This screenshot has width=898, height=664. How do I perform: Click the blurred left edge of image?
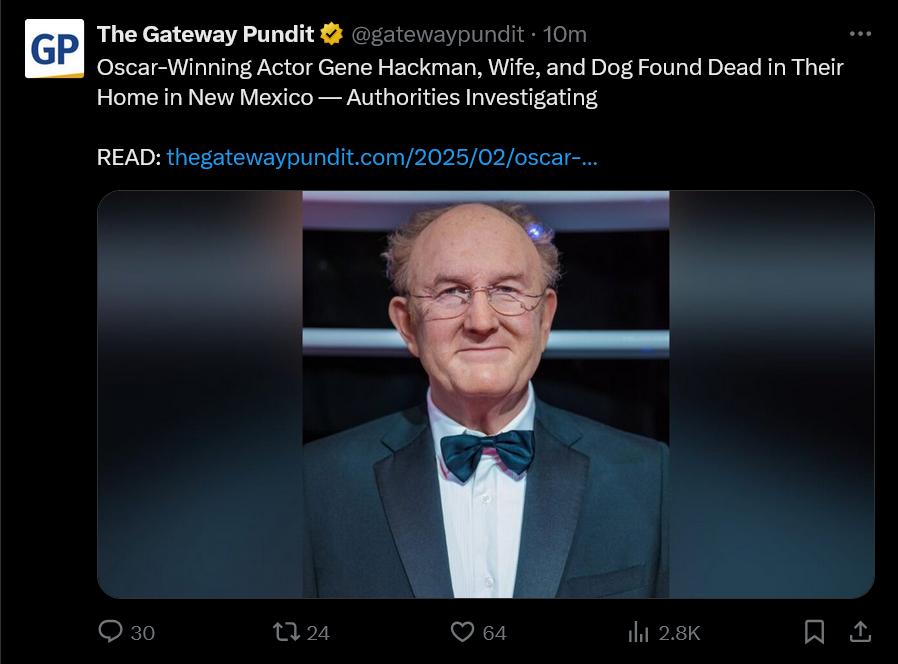[x=198, y=394]
